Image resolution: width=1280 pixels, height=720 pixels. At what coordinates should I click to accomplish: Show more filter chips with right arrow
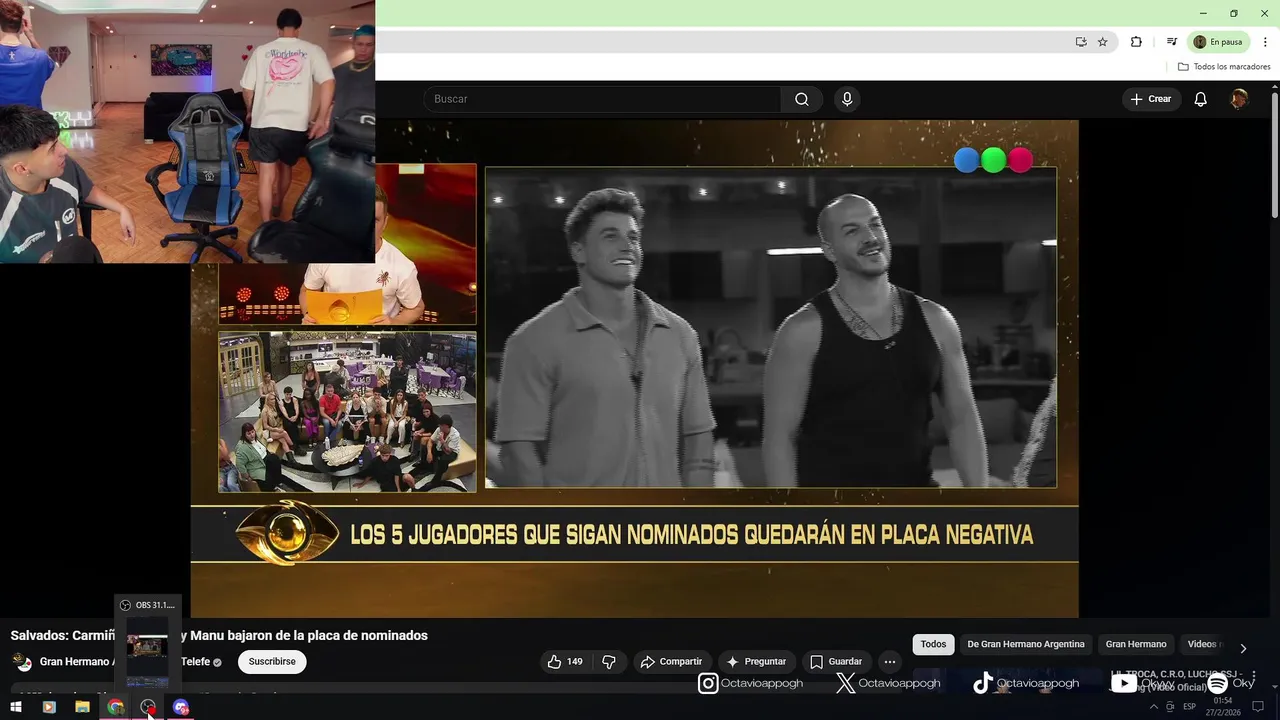1243,648
